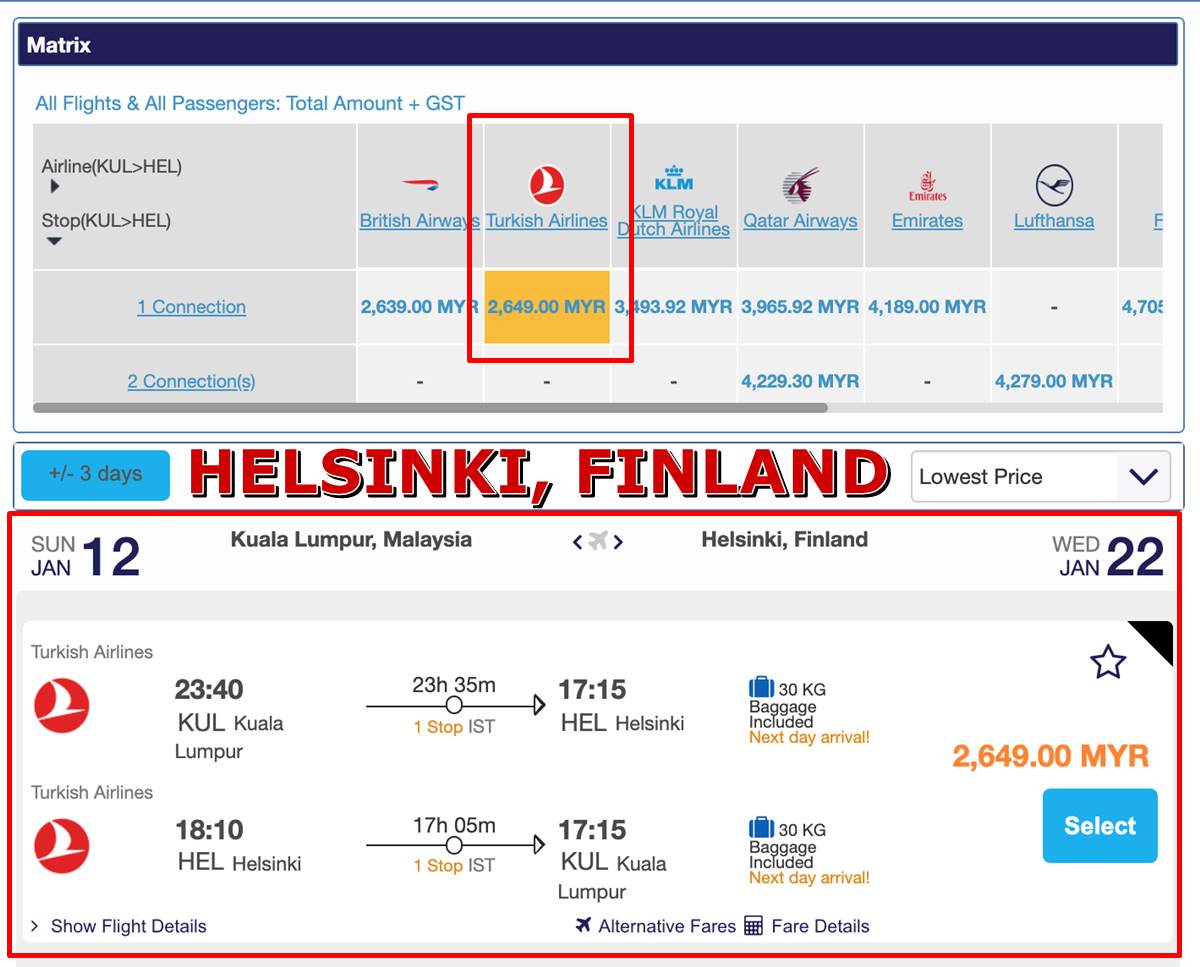This screenshot has height=967, width=1200.
Task: Select Lufthansa 4,279.00 MYR fare
Action: pyautogui.click(x=1054, y=381)
